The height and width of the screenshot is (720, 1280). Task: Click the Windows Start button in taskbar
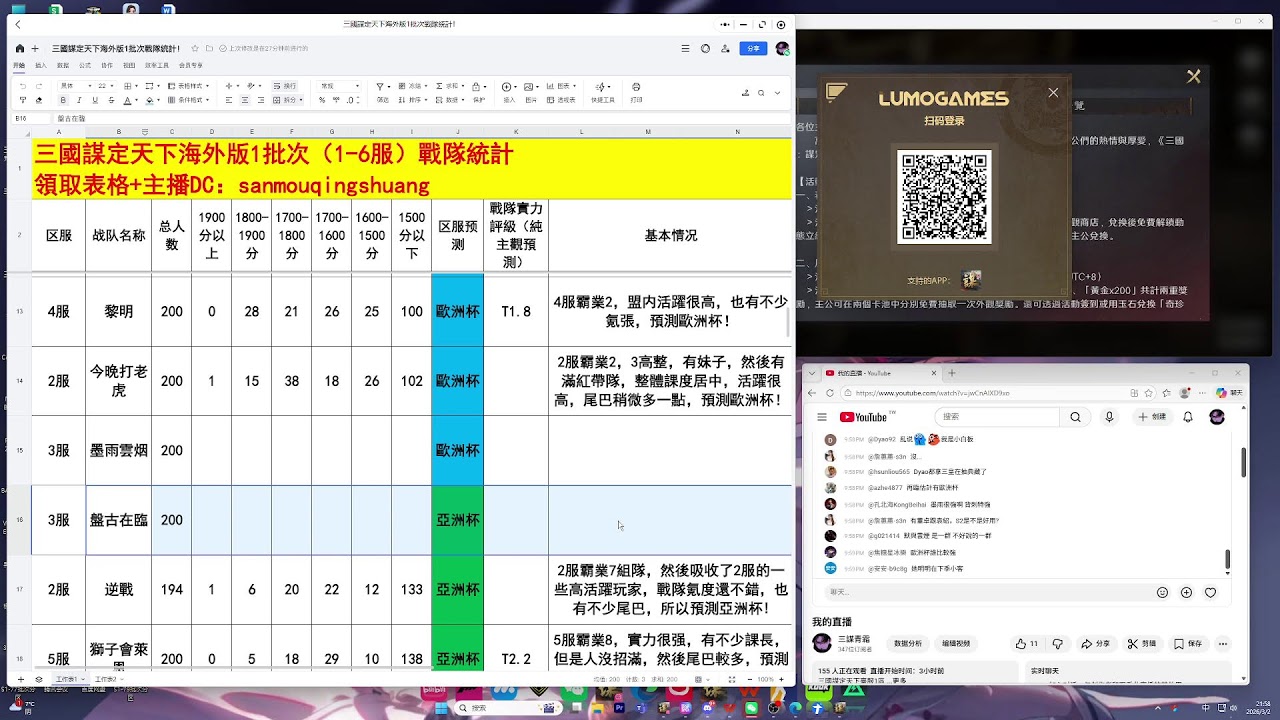pyautogui.click(x=441, y=708)
